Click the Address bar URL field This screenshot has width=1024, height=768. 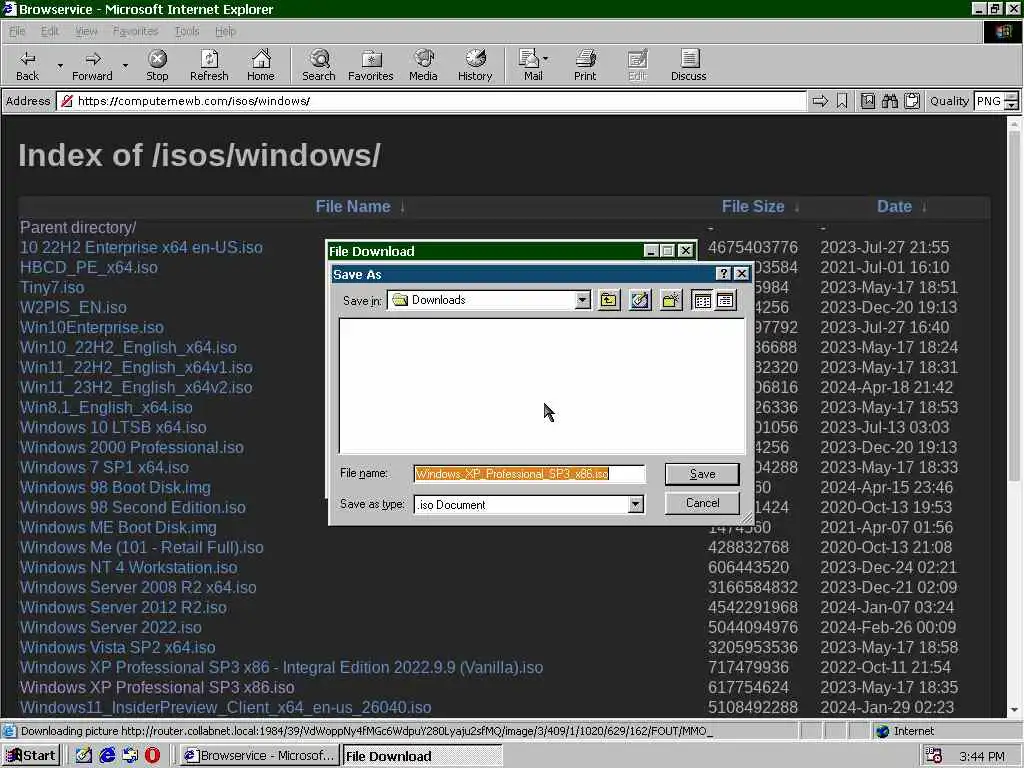point(431,101)
